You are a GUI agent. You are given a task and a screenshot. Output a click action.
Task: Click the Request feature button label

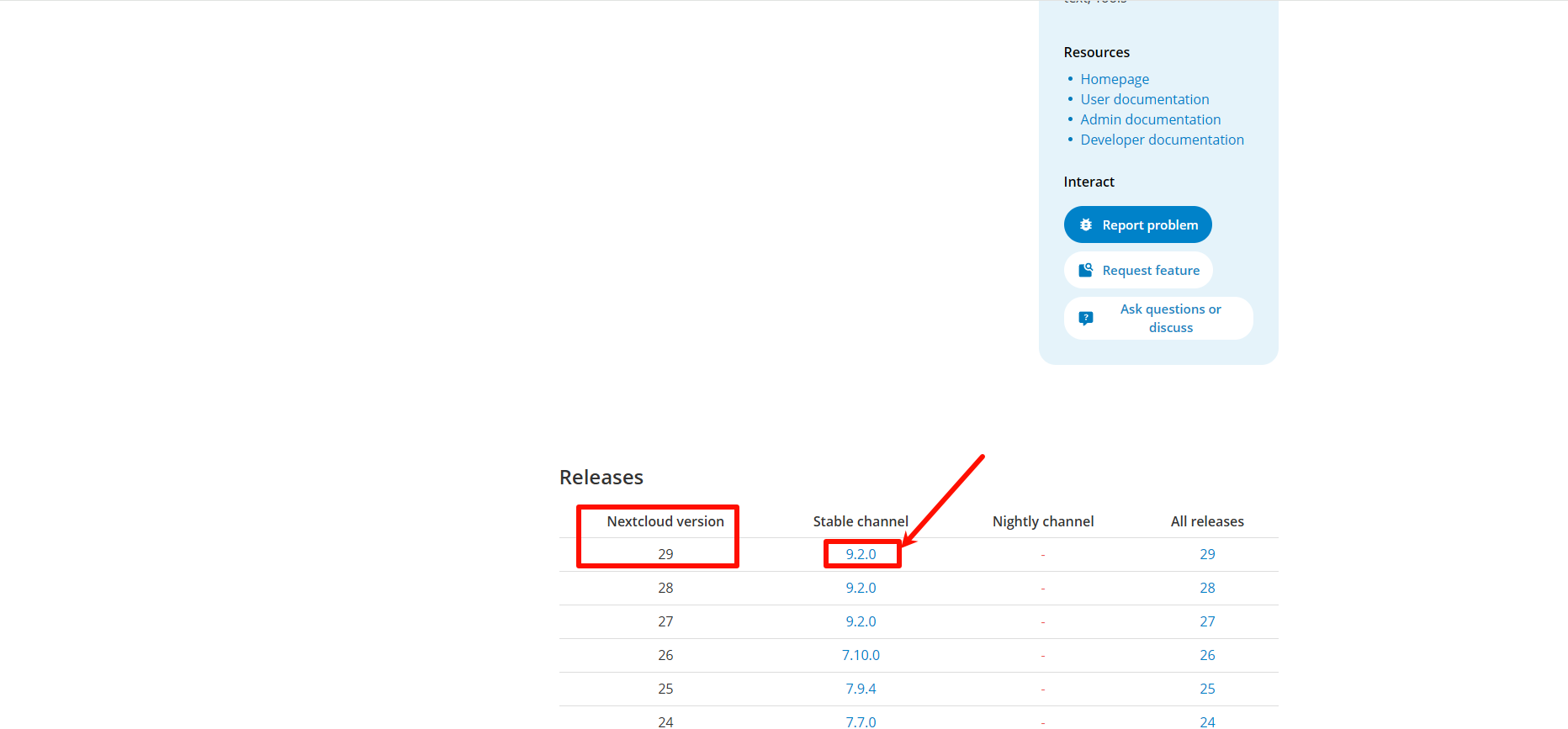pyautogui.click(x=1151, y=270)
